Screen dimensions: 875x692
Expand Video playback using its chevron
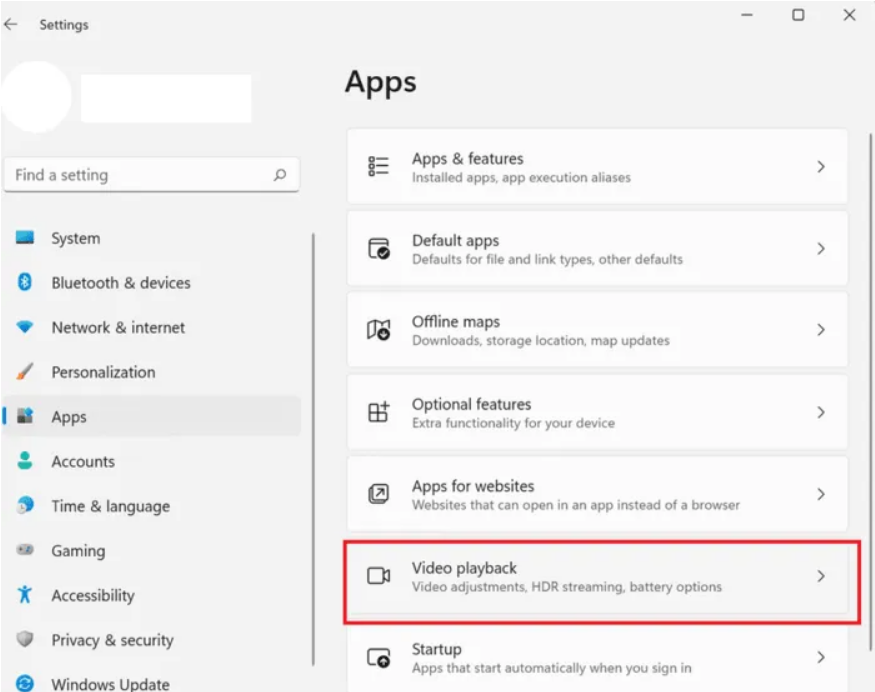[x=821, y=576]
